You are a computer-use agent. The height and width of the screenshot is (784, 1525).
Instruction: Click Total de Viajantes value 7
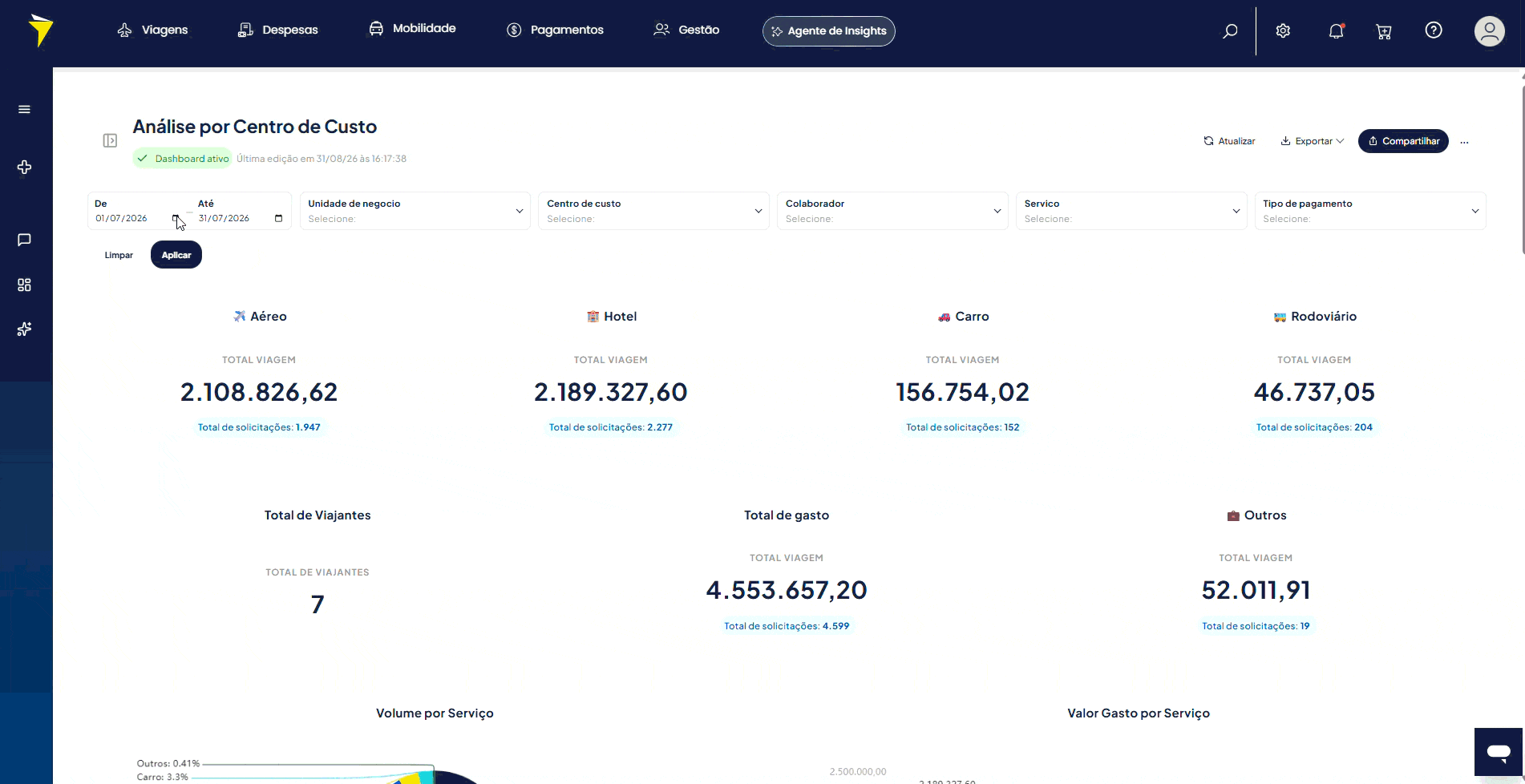tap(318, 604)
